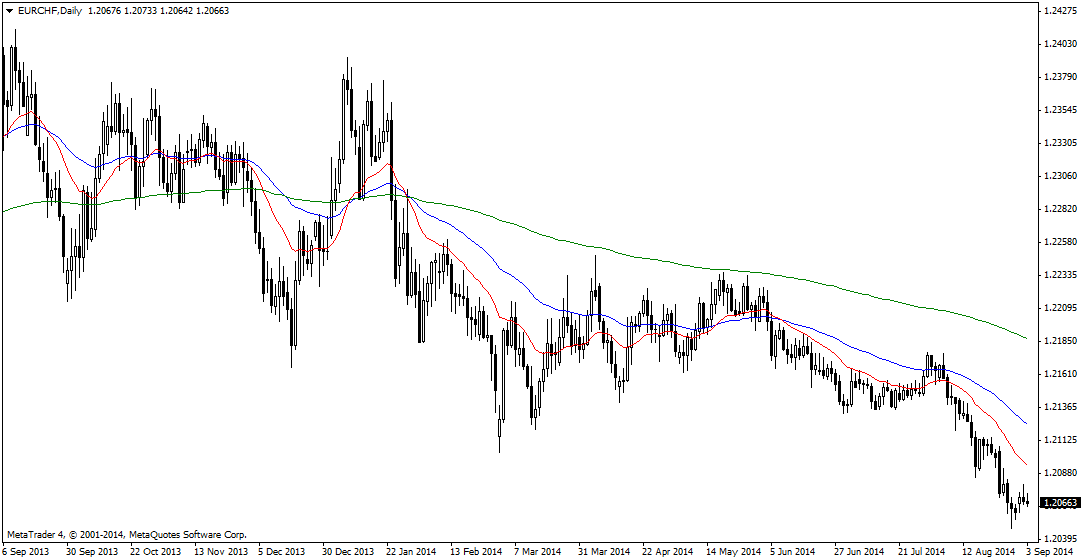
Task: Click the one-click trading arrow beside EURCHF
Action: click(9, 10)
